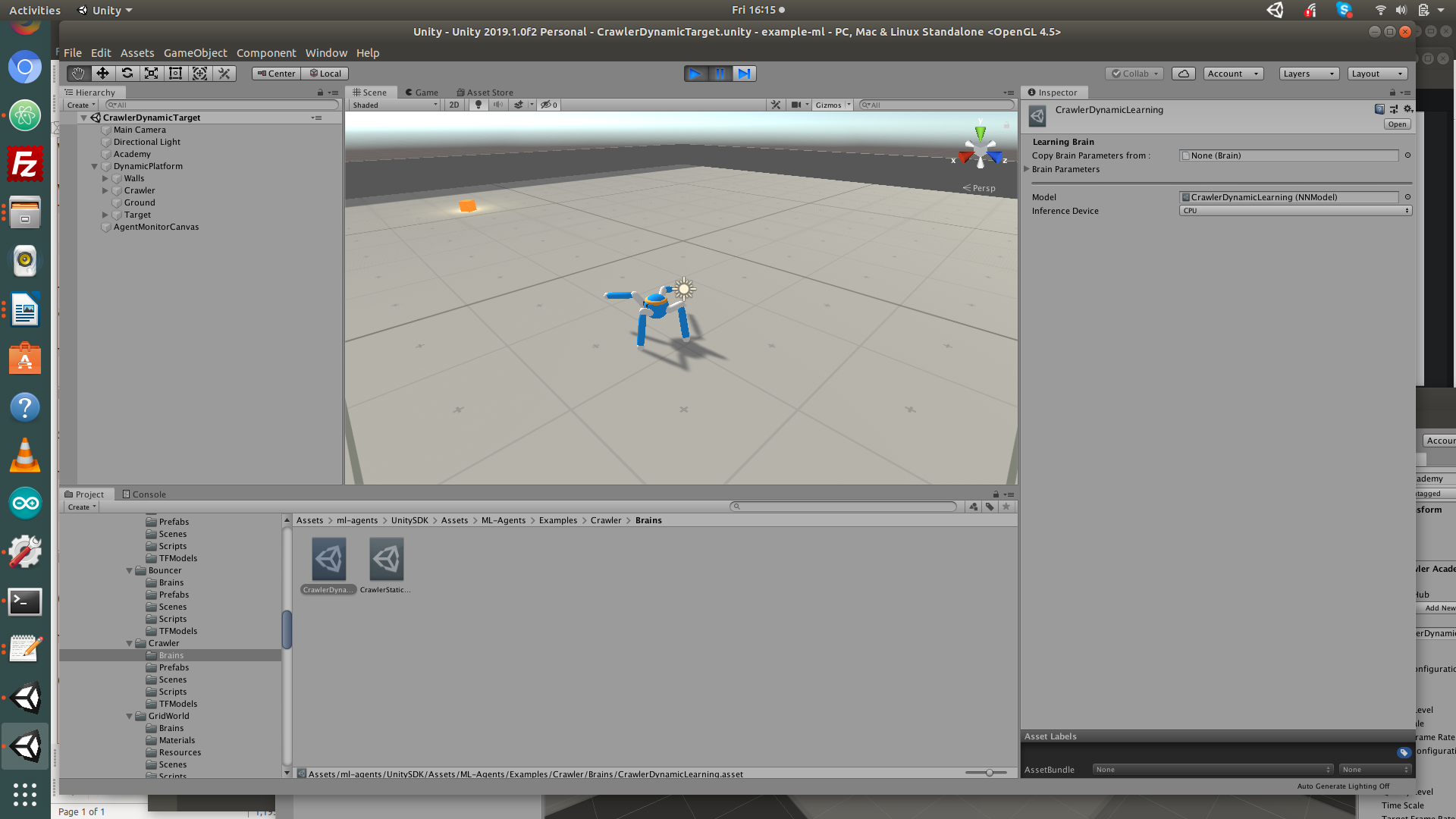The width and height of the screenshot is (1456, 819).
Task: Search by type icon in Project
Action: tap(974, 507)
